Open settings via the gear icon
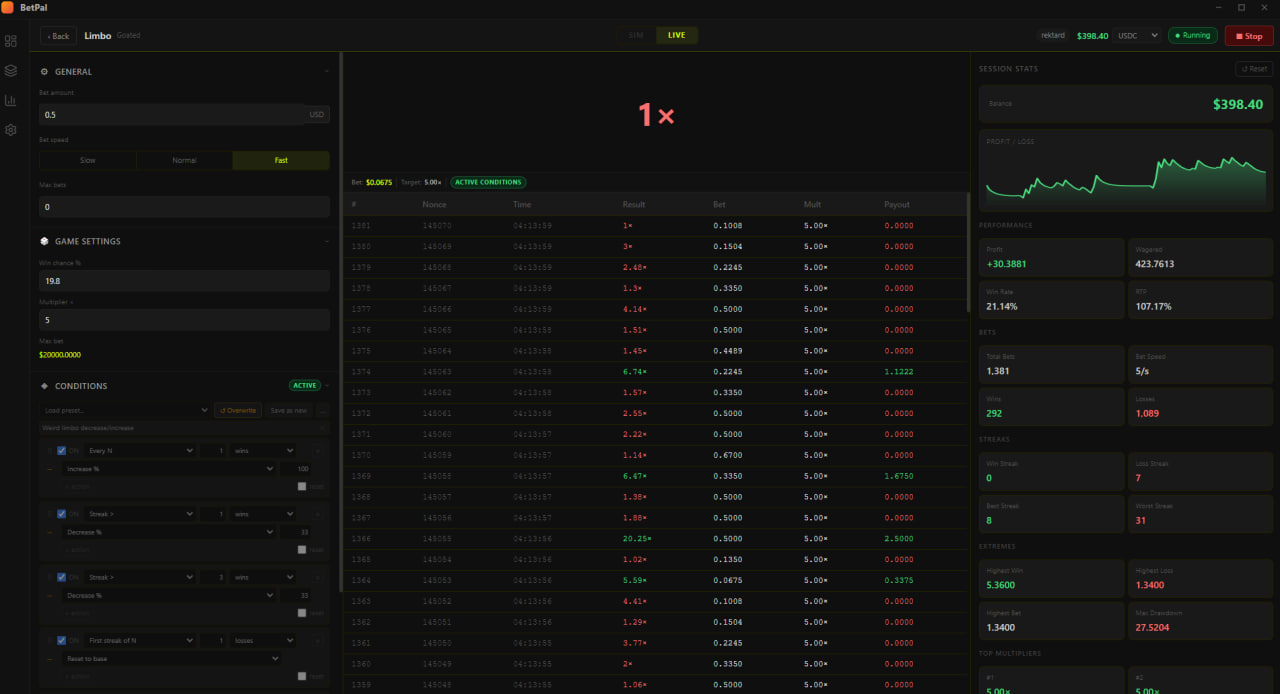 click(11, 129)
